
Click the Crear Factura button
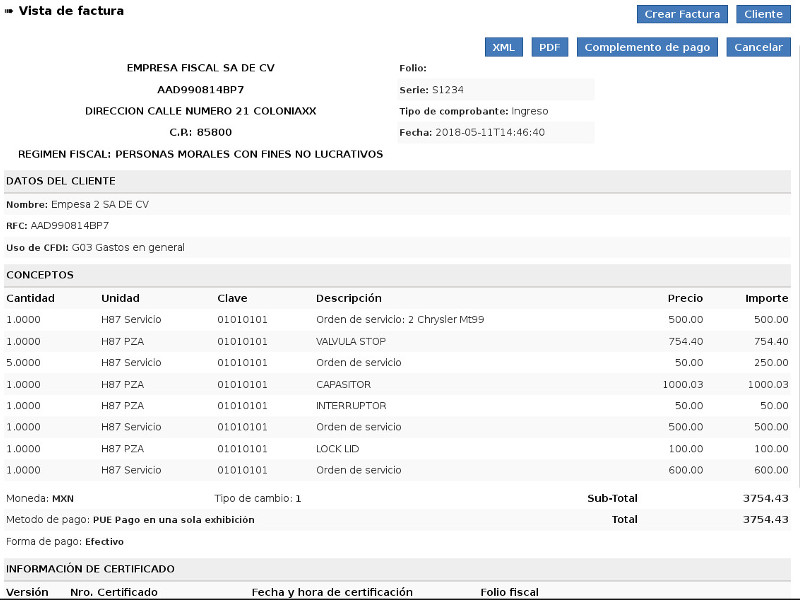(682, 14)
